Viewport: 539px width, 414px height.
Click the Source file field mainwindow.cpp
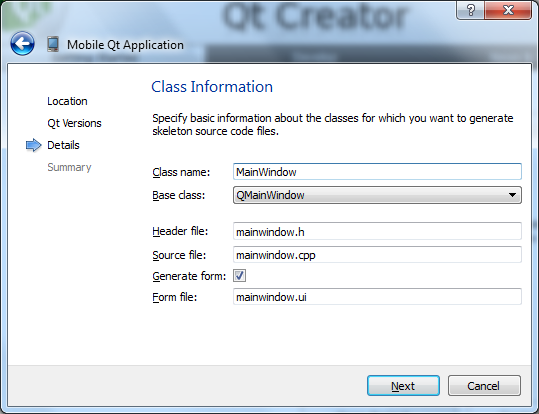(x=377, y=255)
